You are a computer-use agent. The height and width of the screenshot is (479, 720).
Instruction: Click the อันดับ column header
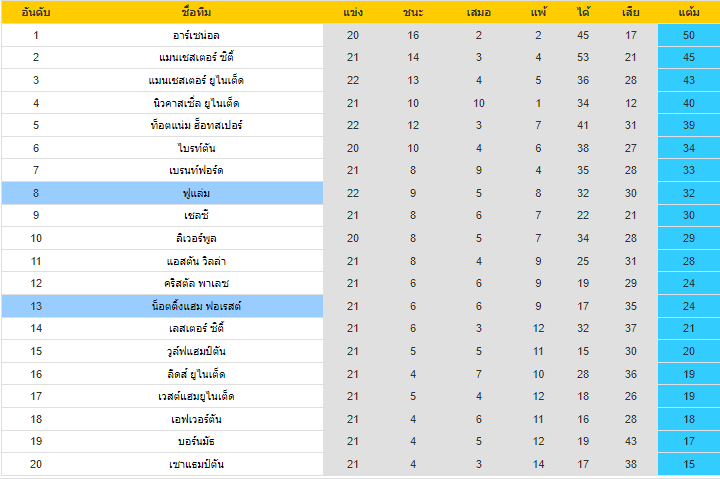(36, 12)
